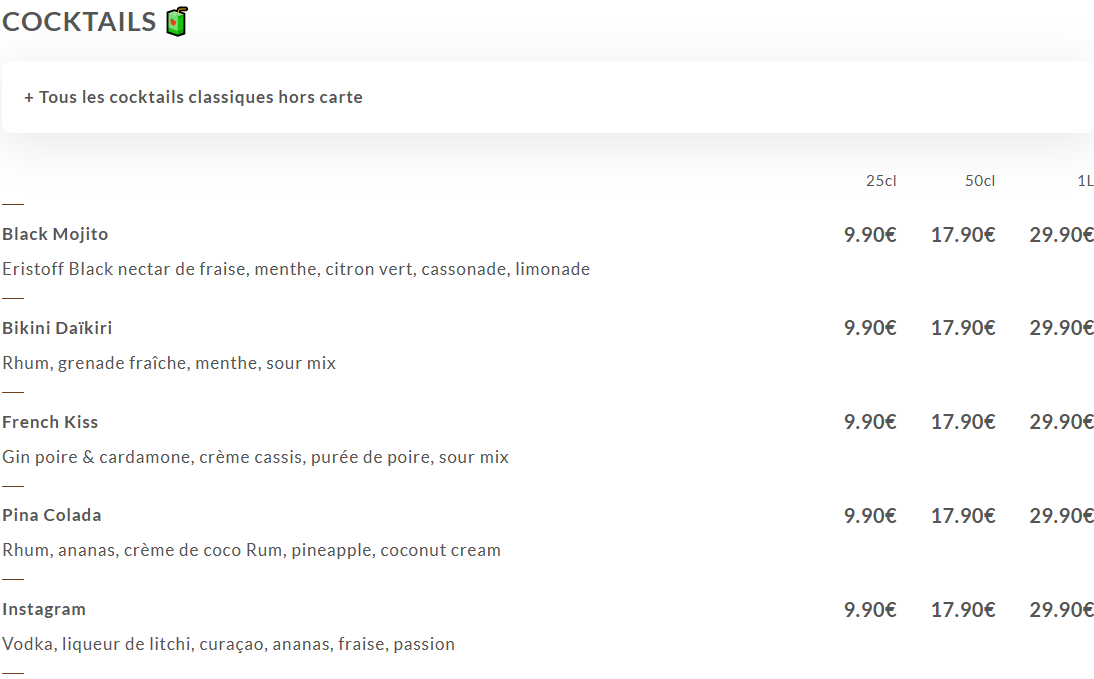Click Black Mojito ingredients description

pos(296,269)
